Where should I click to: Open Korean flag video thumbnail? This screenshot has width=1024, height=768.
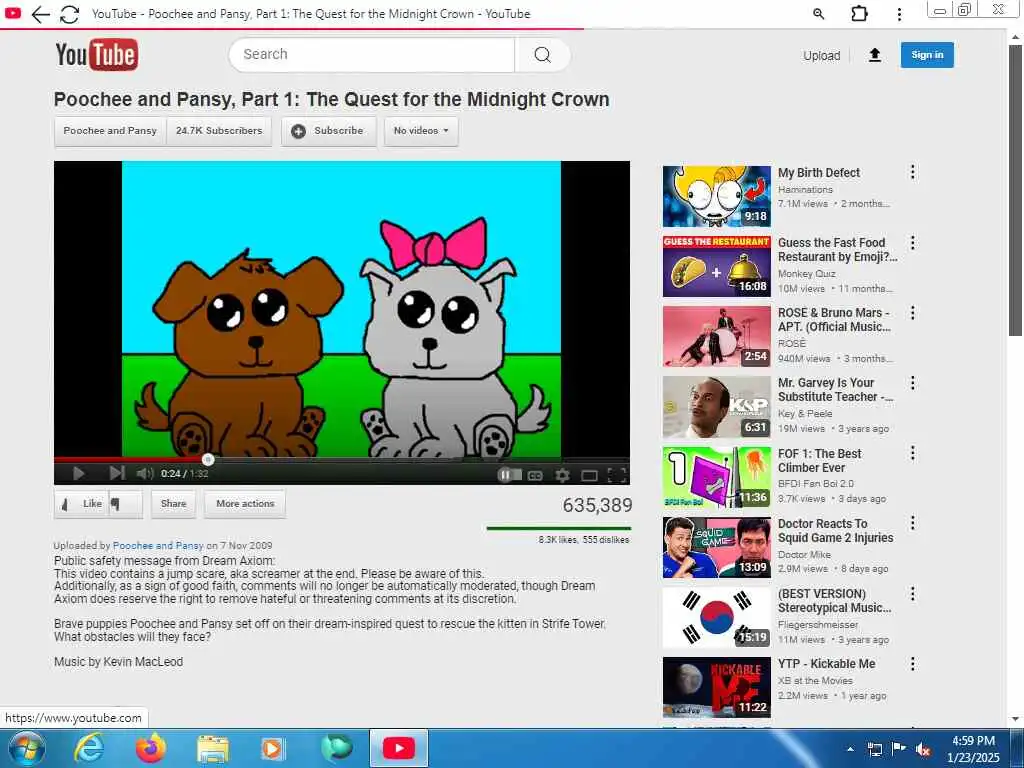[716, 617]
